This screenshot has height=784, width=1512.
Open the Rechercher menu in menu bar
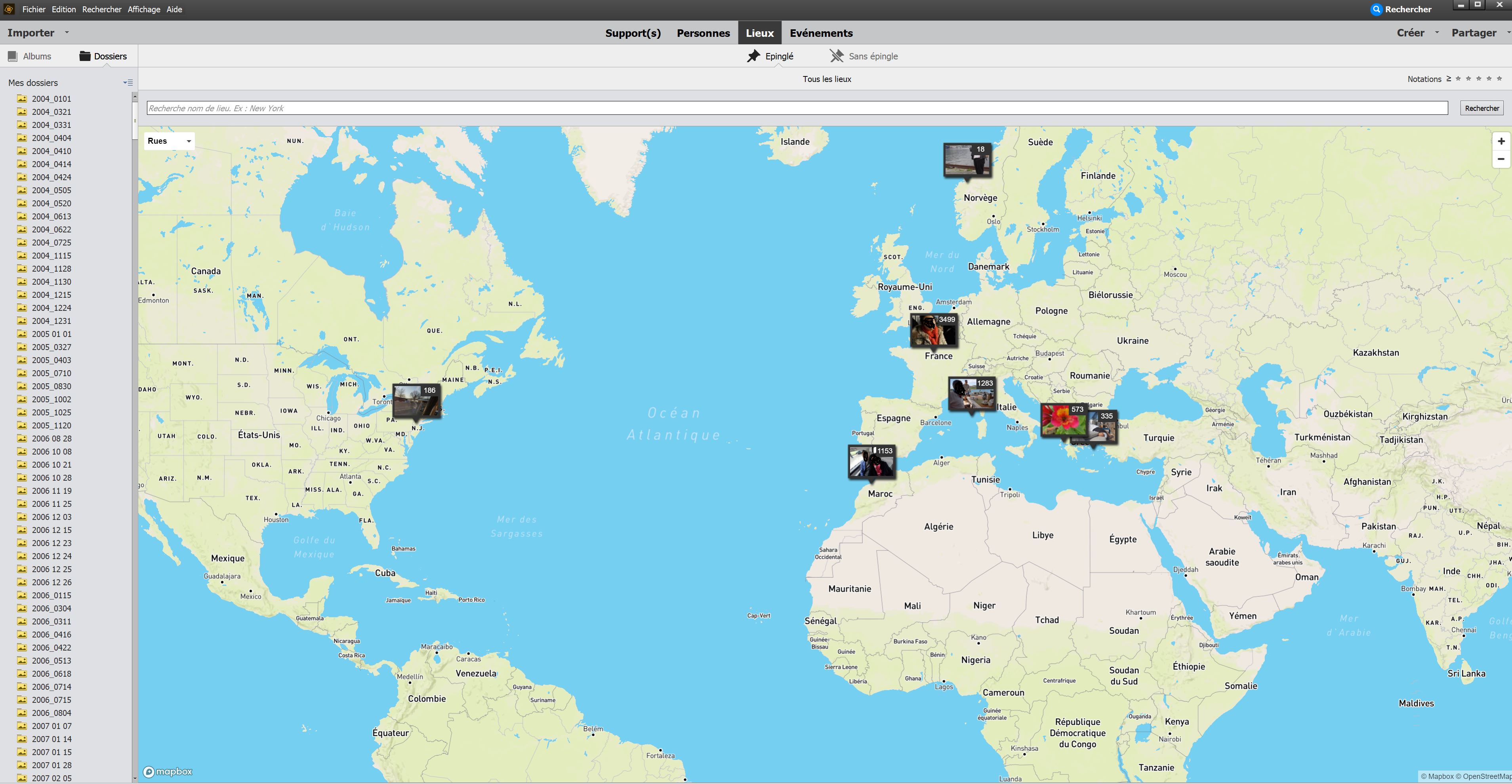pyautogui.click(x=101, y=10)
